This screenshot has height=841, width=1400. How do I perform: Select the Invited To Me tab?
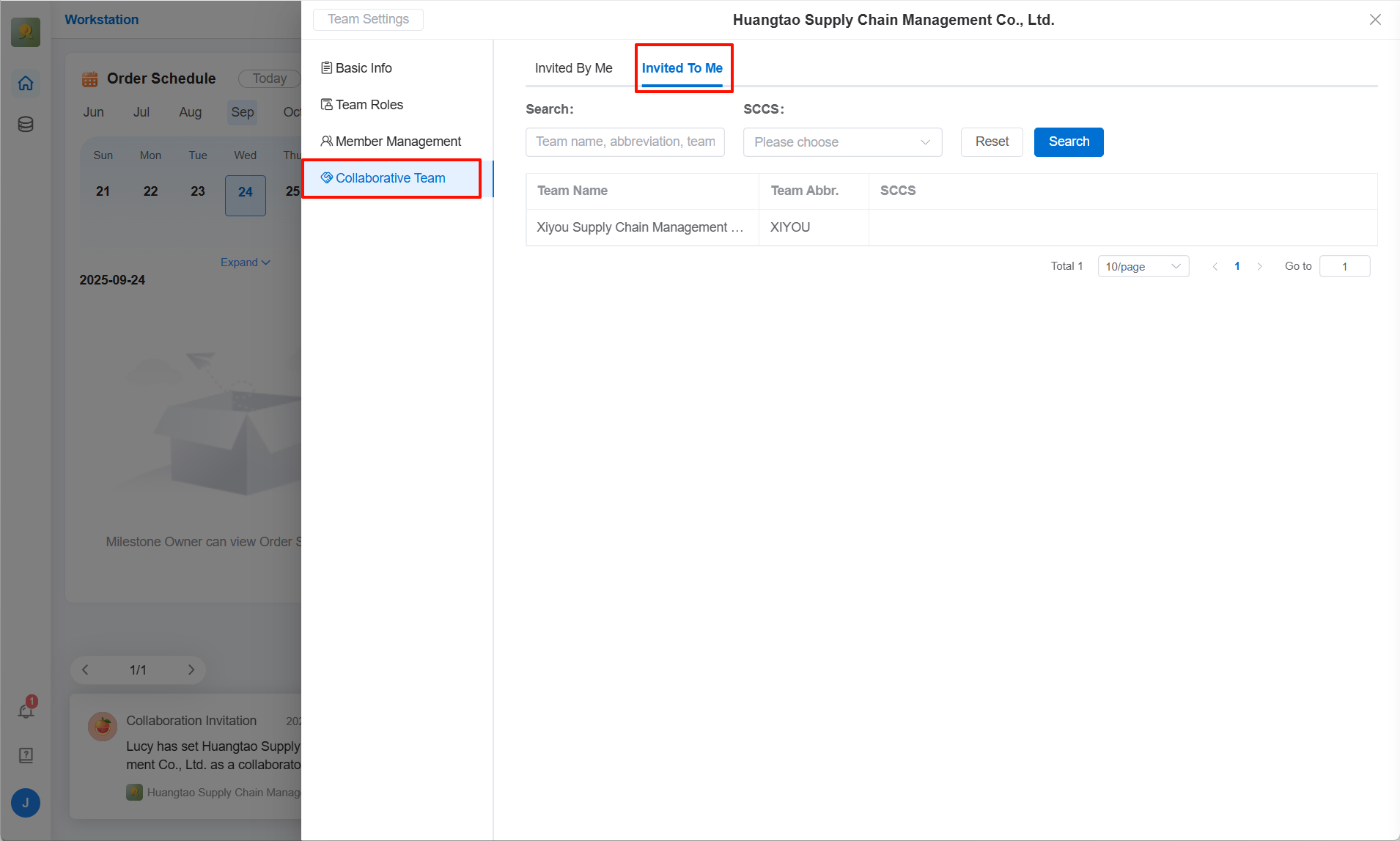pyautogui.click(x=682, y=68)
